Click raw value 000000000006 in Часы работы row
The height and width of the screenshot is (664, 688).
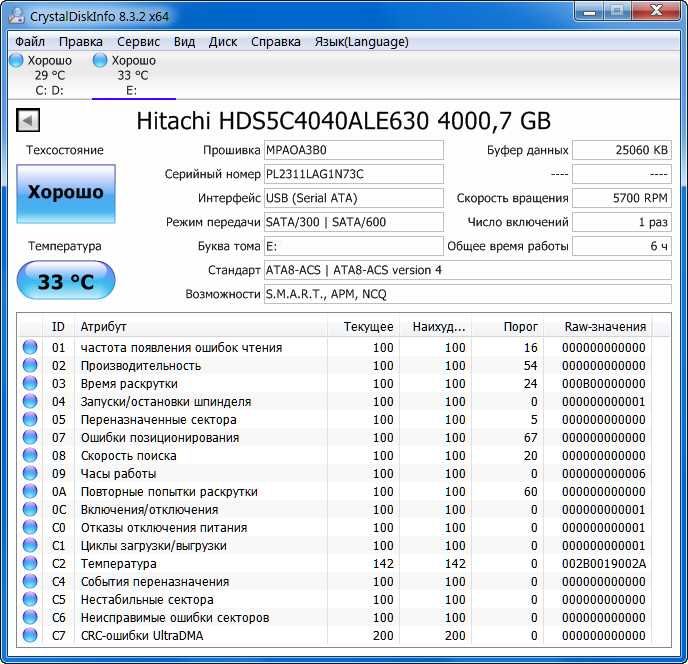(x=604, y=474)
